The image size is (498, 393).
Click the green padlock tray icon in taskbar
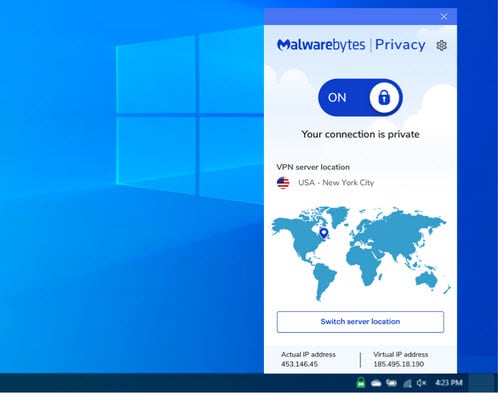point(360,383)
